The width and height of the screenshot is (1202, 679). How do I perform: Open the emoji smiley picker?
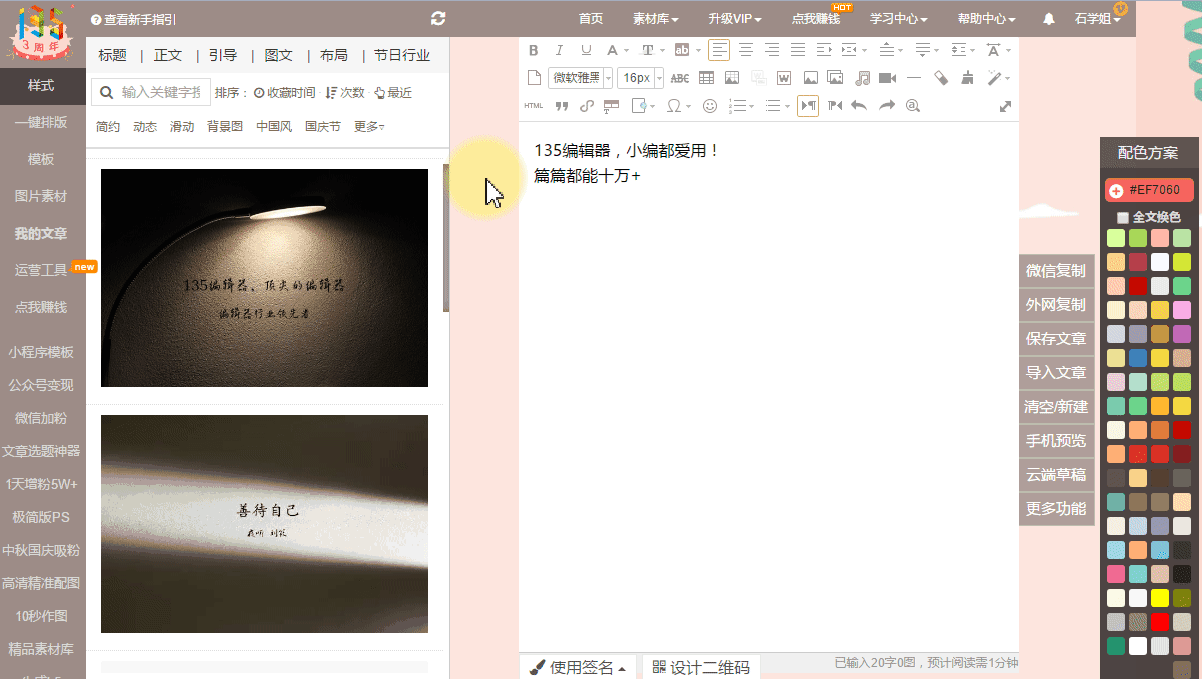[710, 106]
